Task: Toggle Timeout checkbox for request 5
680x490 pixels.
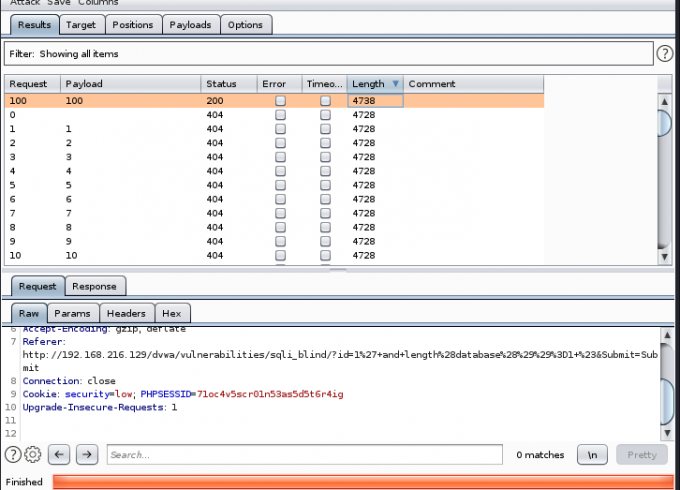Action: pos(325,185)
